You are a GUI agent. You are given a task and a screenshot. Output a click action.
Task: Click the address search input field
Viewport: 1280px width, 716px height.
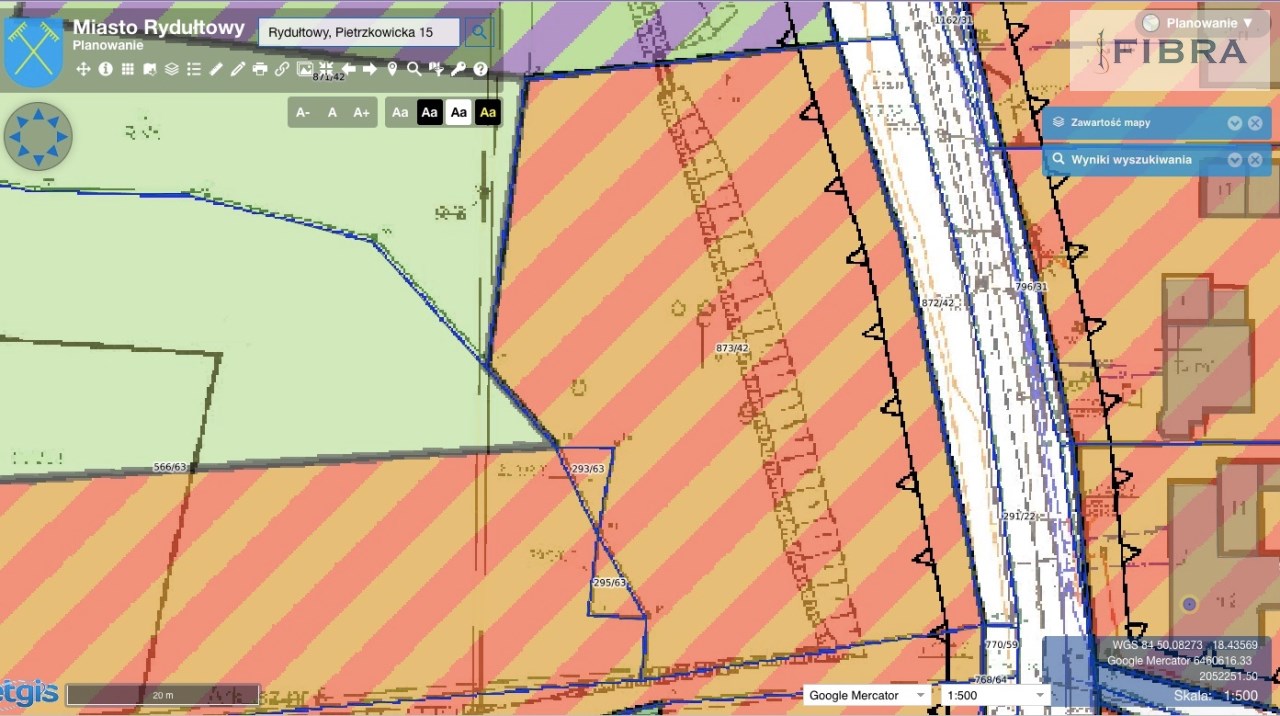pos(359,32)
